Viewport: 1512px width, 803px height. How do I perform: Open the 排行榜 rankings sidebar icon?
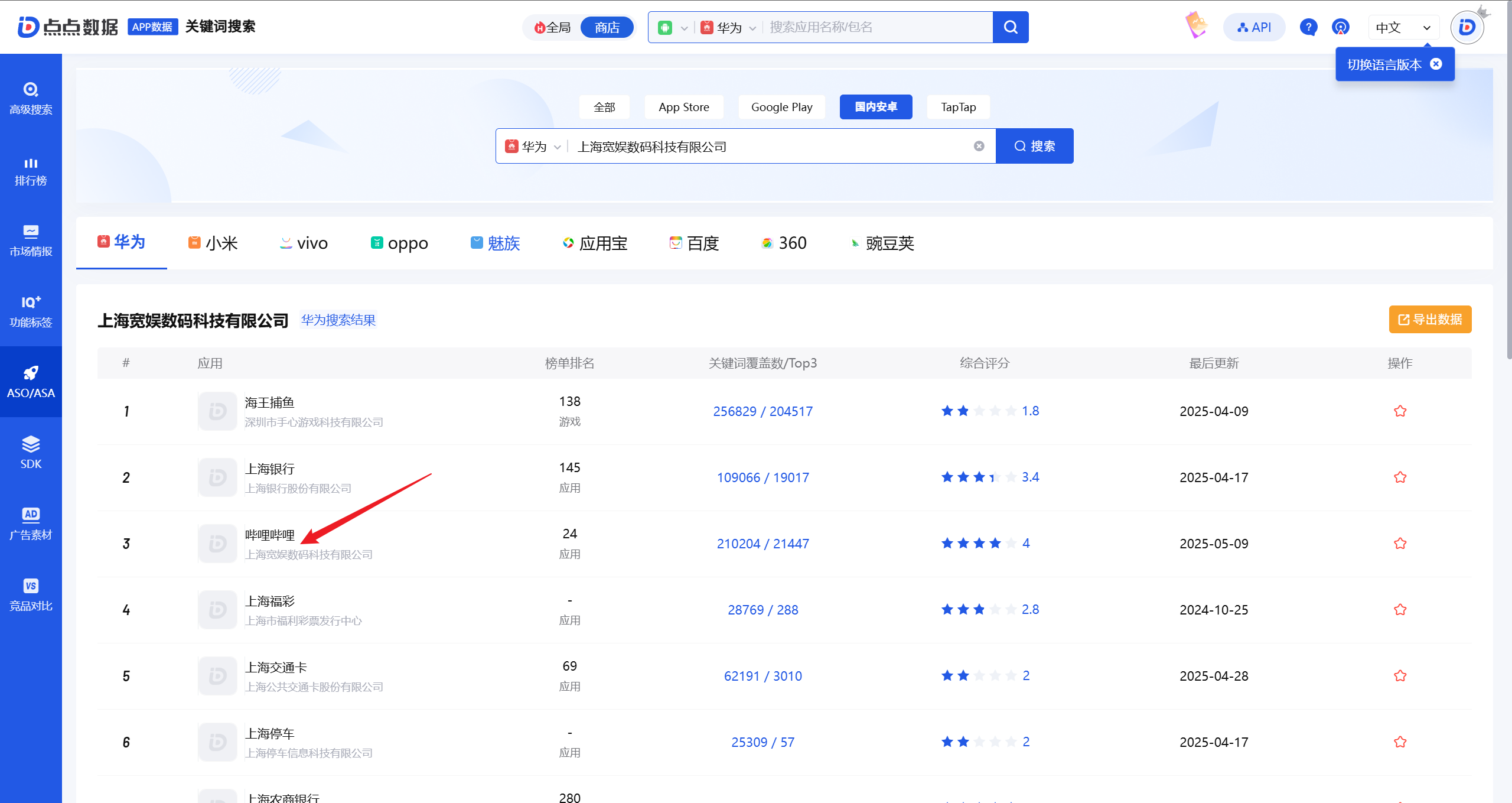point(31,164)
